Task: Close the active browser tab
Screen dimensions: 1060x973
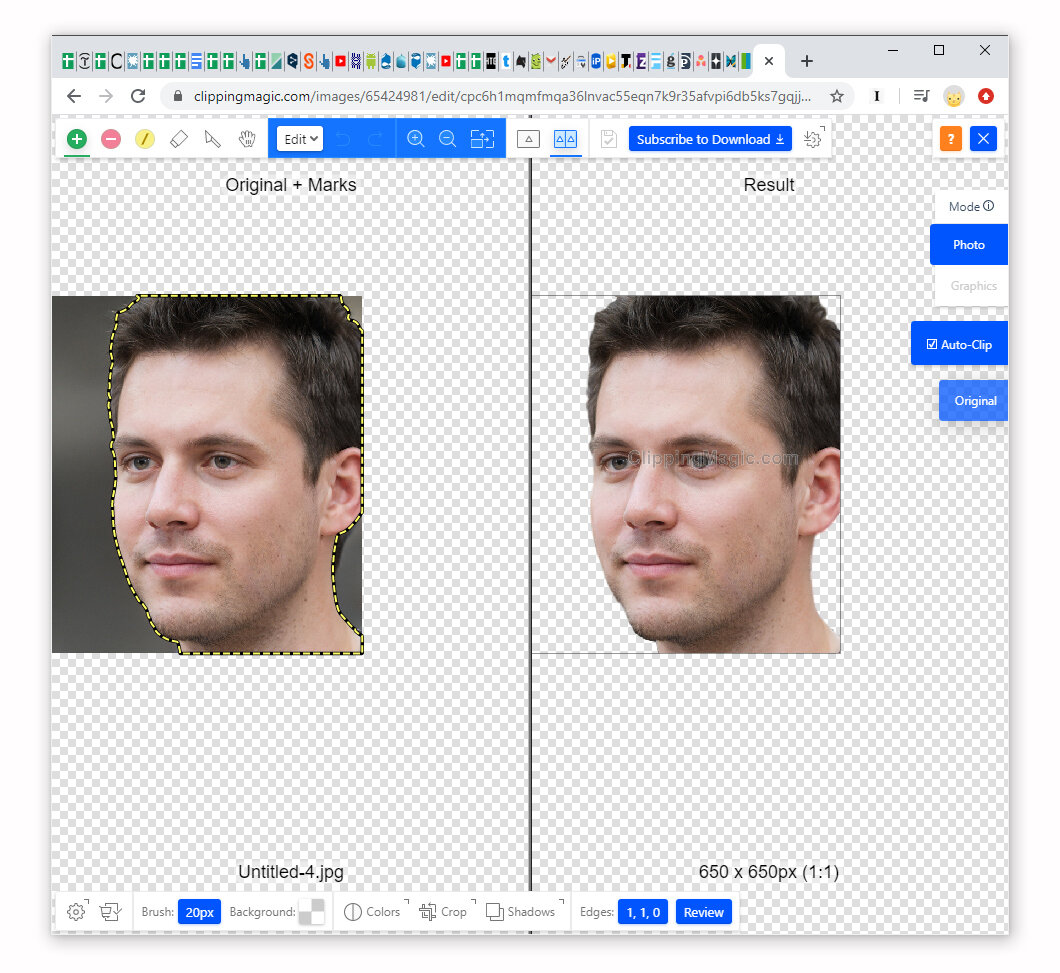Action: (769, 62)
